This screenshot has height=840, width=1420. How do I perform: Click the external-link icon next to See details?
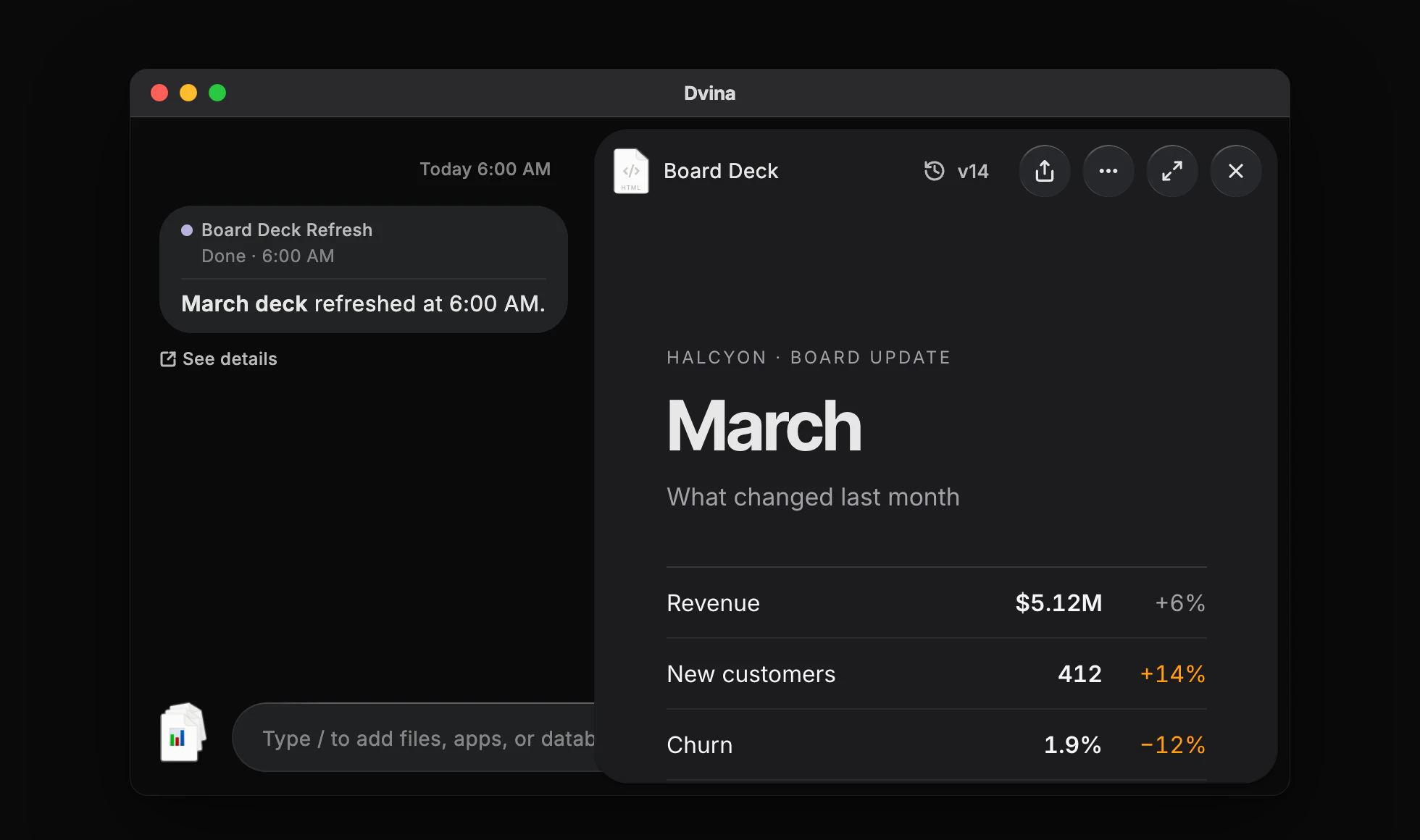[x=167, y=359]
